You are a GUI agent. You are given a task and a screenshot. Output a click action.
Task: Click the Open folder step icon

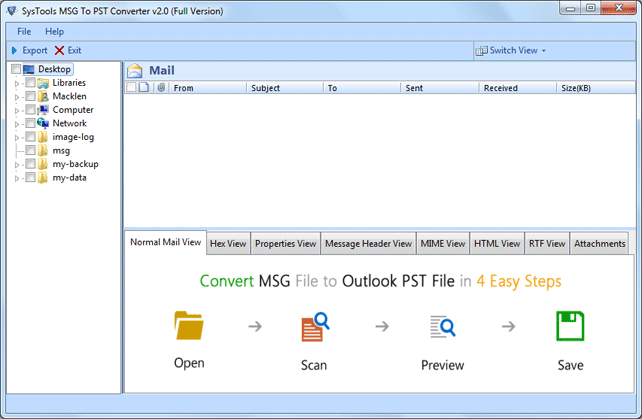pyautogui.click(x=188, y=326)
